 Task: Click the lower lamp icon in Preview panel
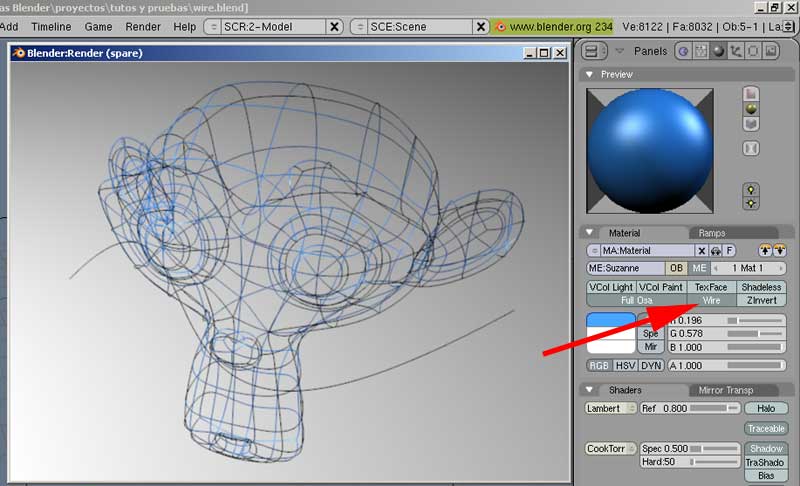coord(751,203)
